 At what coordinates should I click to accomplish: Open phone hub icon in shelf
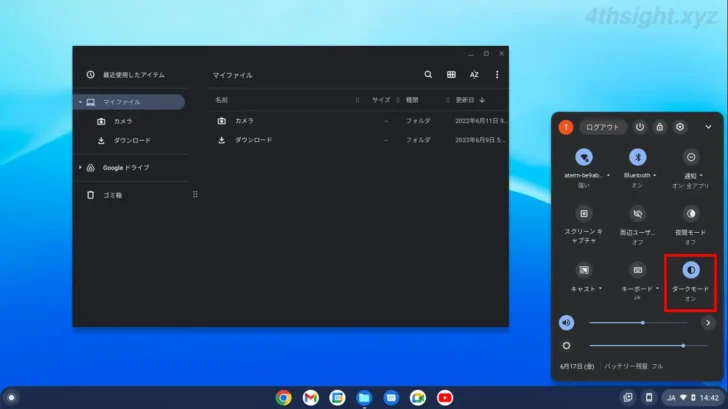pos(649,397)
